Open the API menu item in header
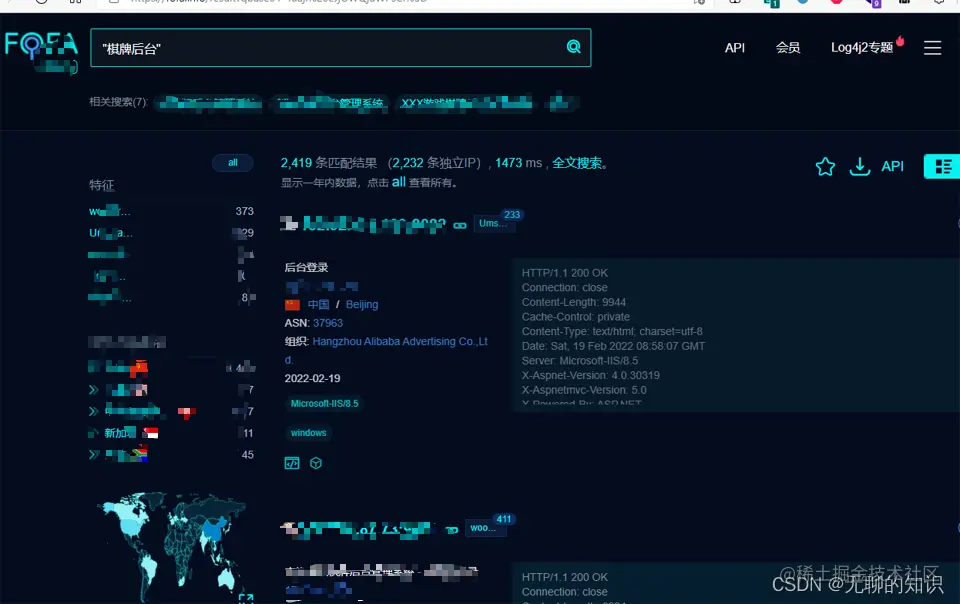 tap(734, 48)
